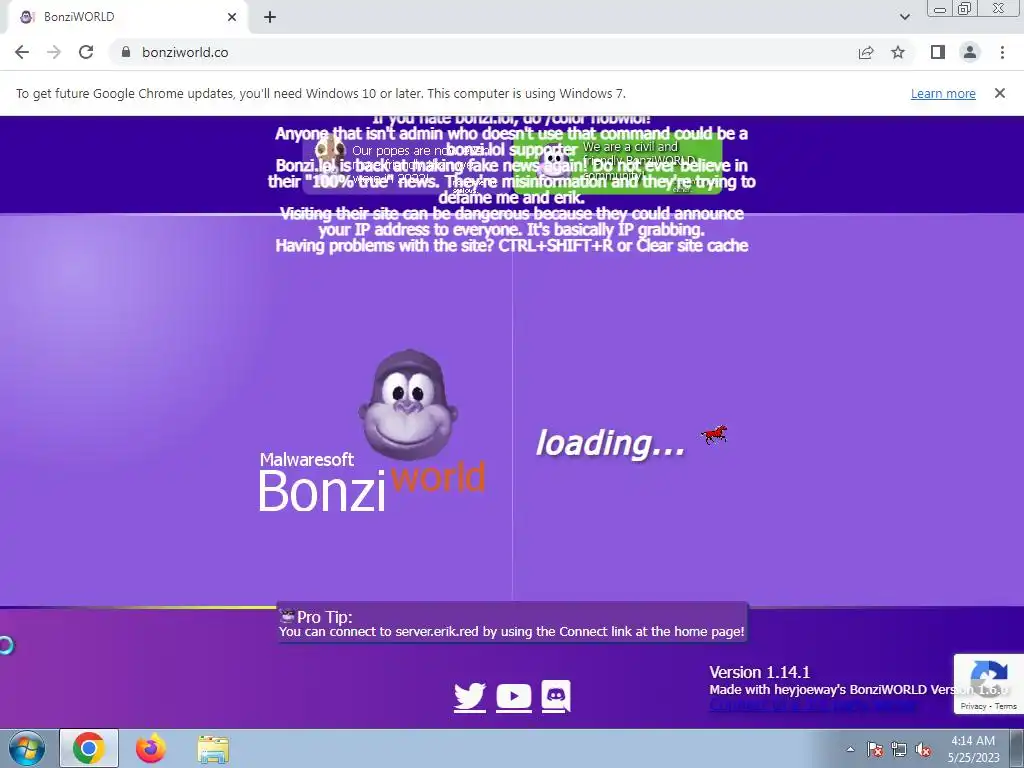Click the blue link under the version text
Image resolution: width=1024 pixels, height=768 pixels.
tap(813, 706)
